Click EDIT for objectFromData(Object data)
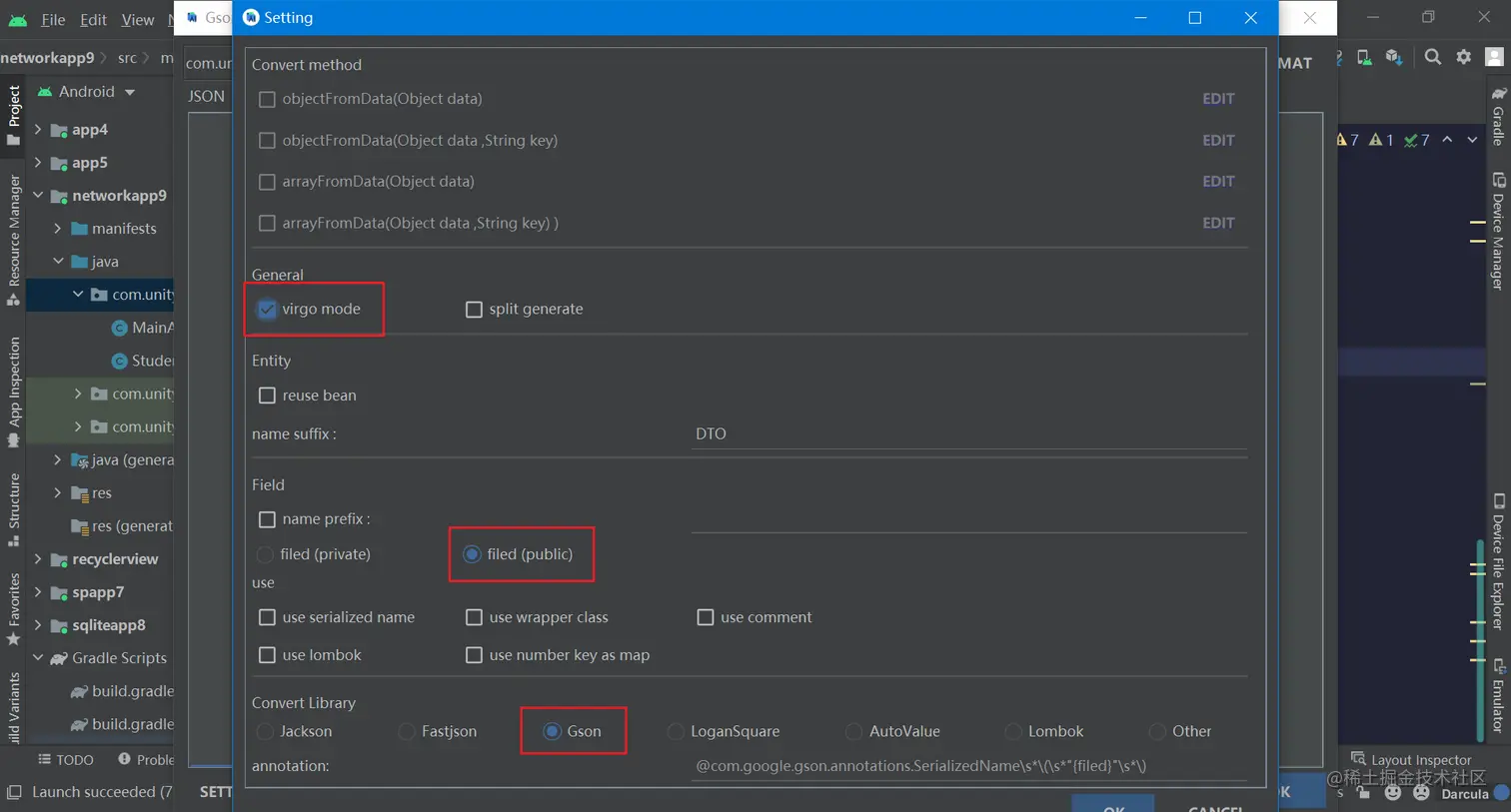This screenshot has width=1511, height=812. [1218, 99]
